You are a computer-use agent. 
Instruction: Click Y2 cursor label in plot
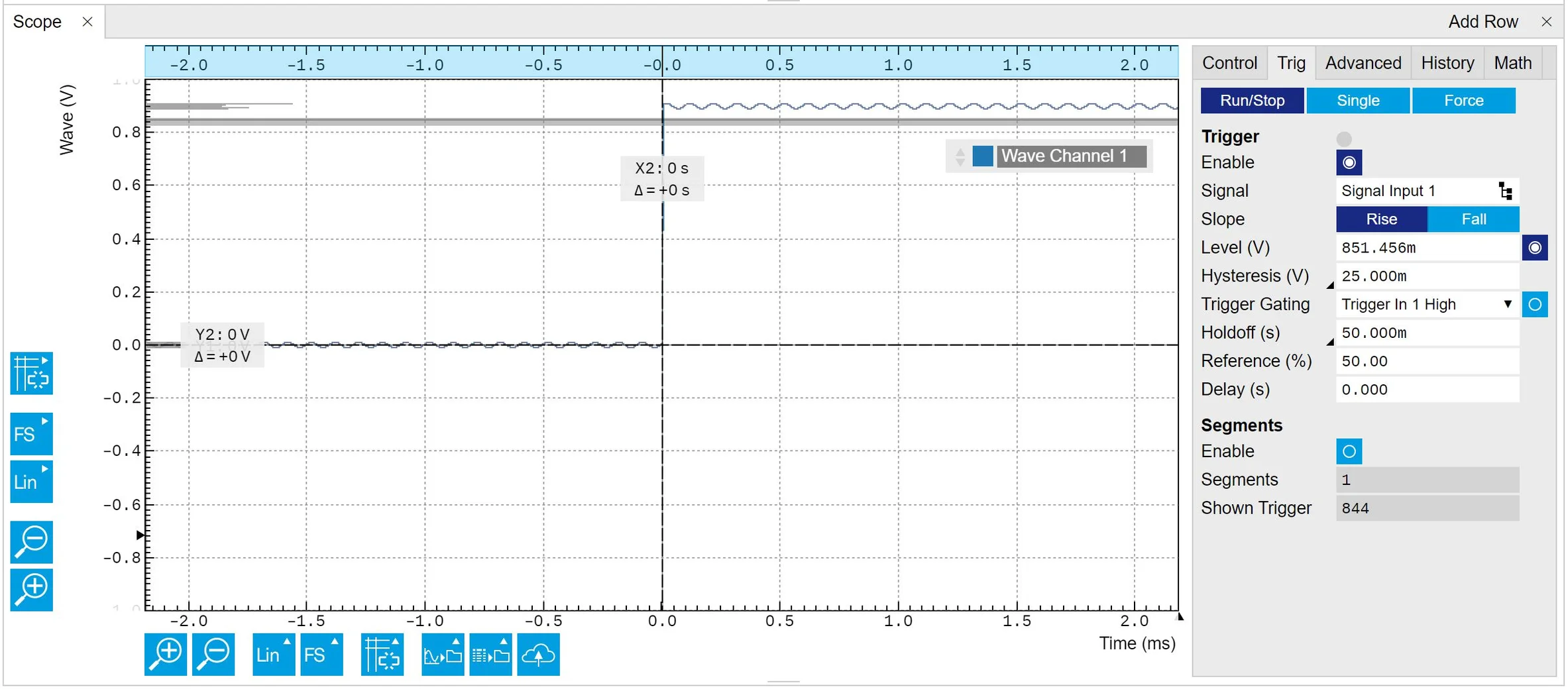click(x=222, y=345)
